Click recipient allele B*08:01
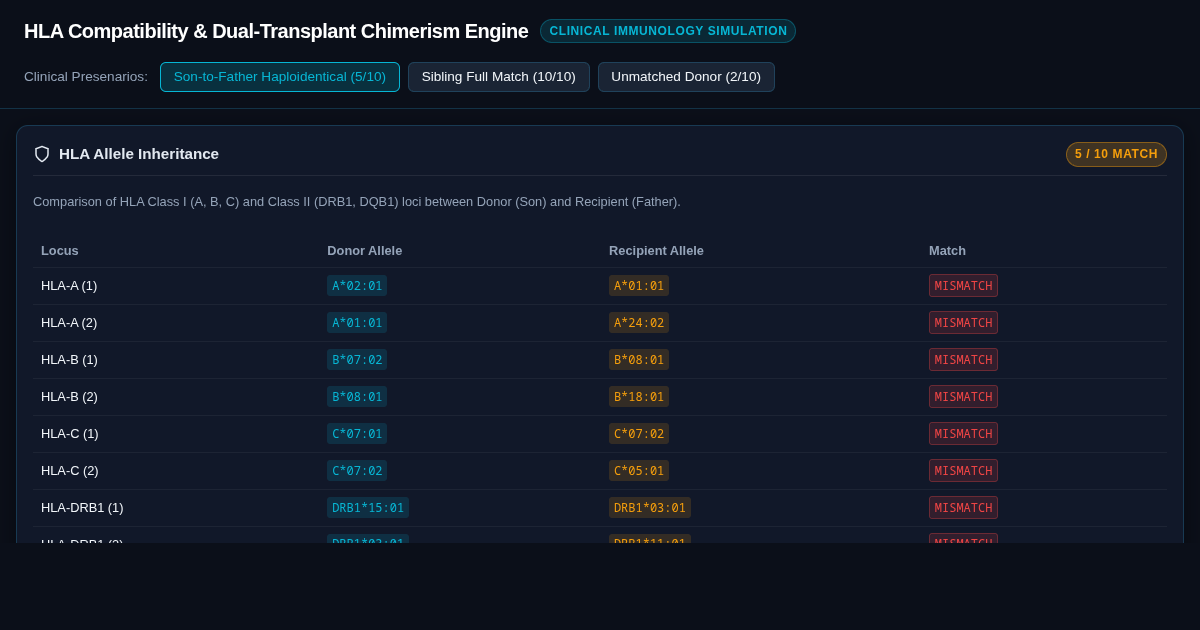Screen dimensions: 1200x630 [639, 360]
